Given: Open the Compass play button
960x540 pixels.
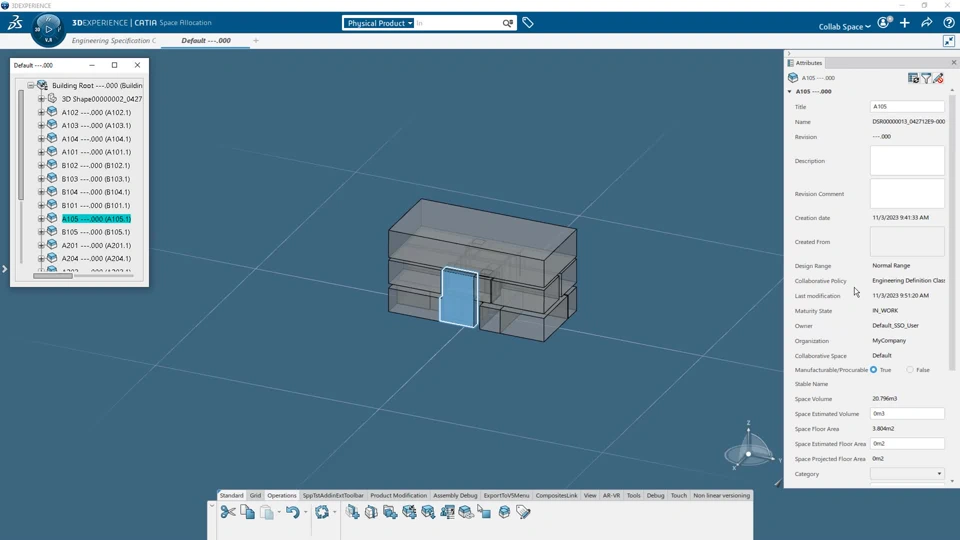Looking at the screenshot, I should [48, 29].
